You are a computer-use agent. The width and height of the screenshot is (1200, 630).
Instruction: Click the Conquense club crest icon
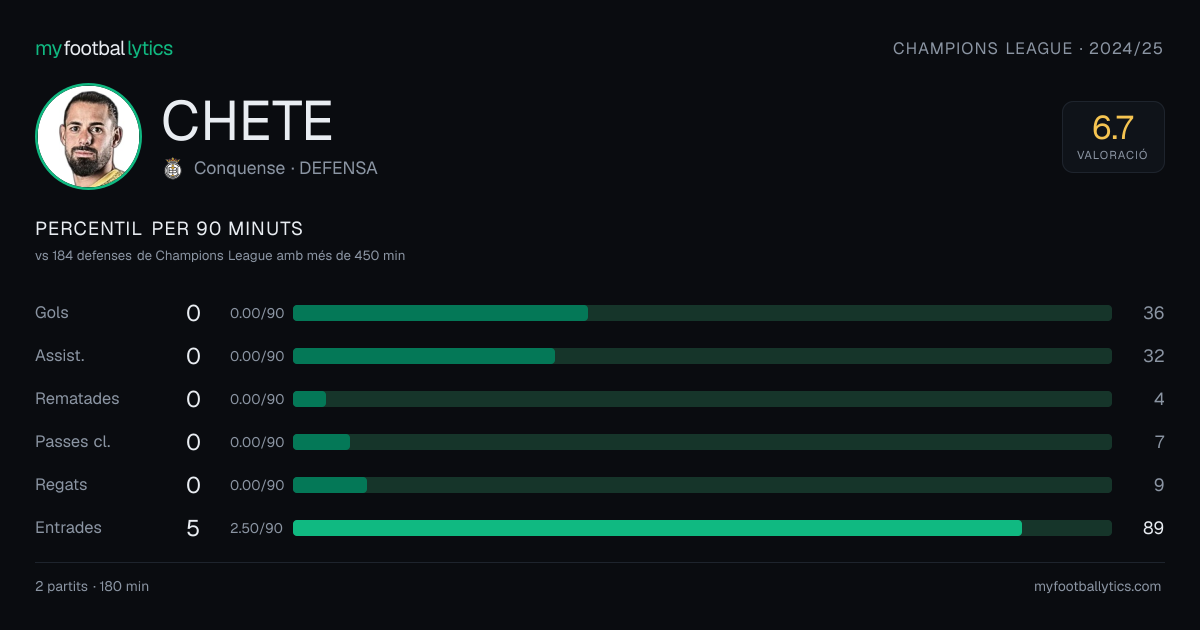coord(173,168)
